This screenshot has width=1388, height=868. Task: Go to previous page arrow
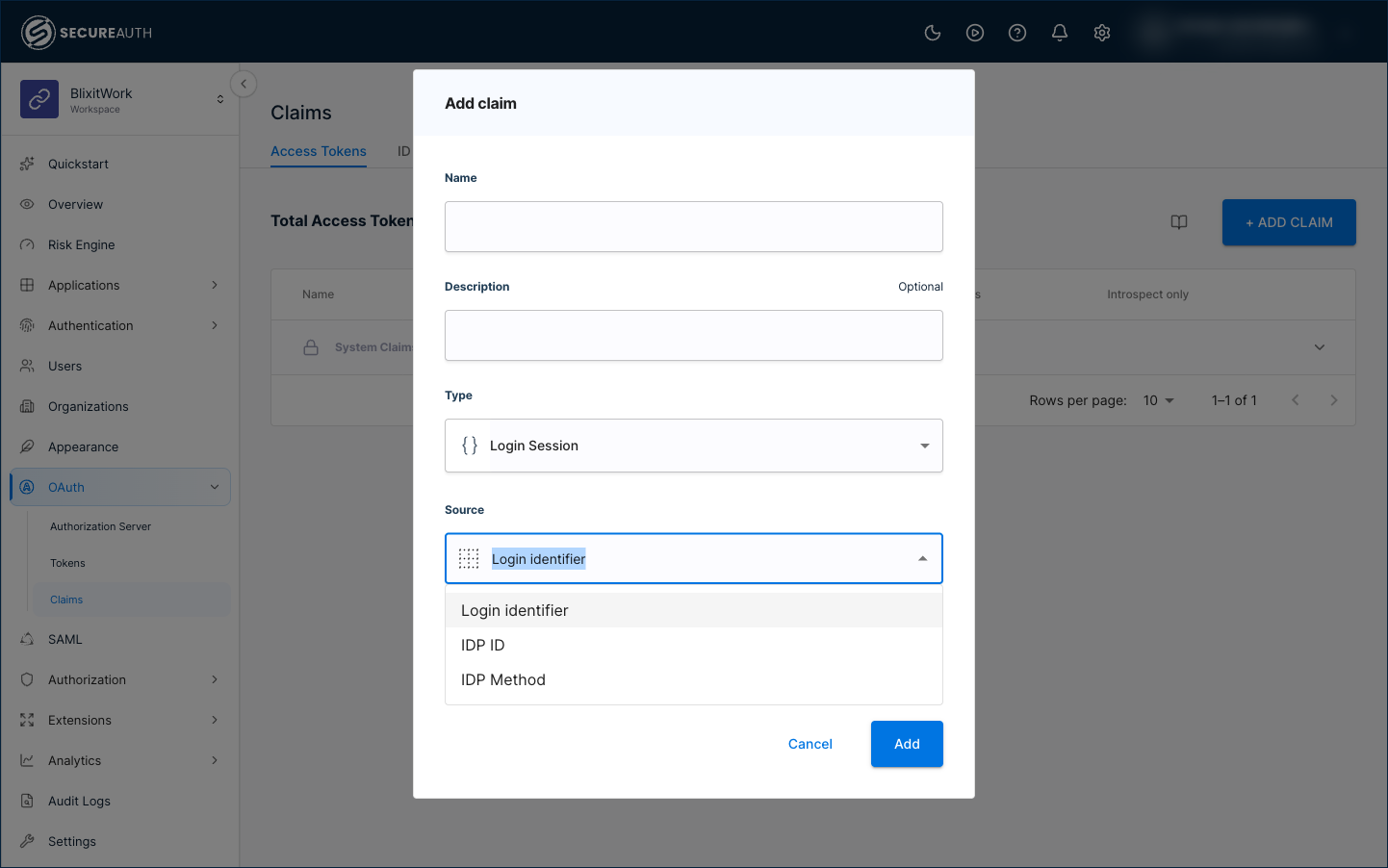tap(1296, 400)
